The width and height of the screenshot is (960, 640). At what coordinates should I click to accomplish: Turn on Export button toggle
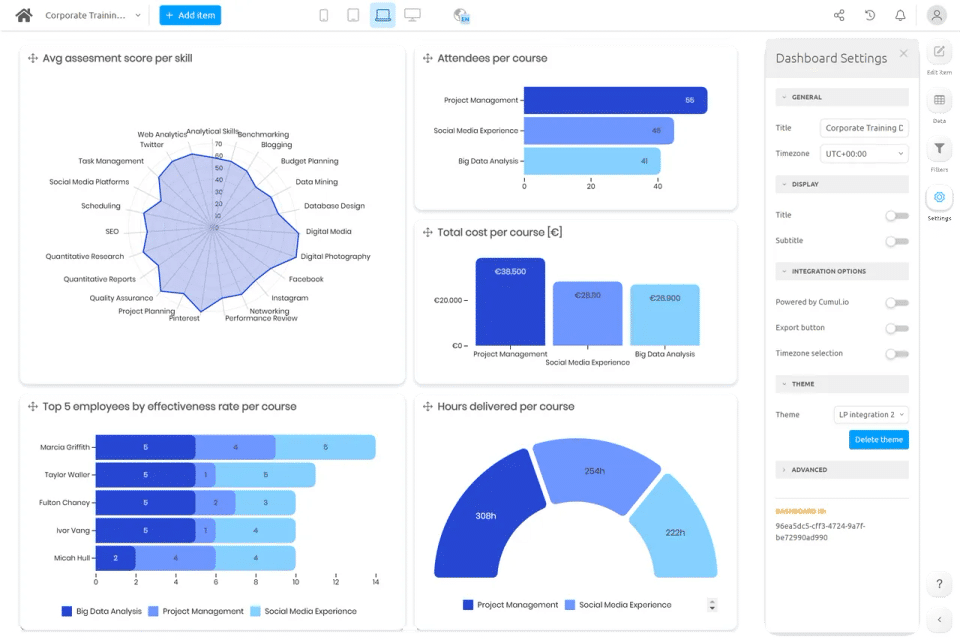897,328
